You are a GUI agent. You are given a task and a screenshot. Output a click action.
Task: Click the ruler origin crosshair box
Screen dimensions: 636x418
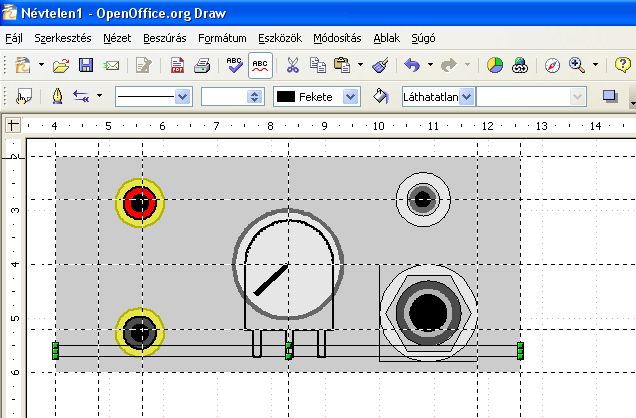click(13, 125)
